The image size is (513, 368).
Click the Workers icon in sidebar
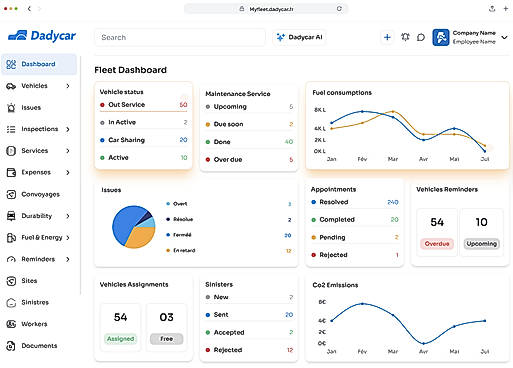[x=11, y=324]
